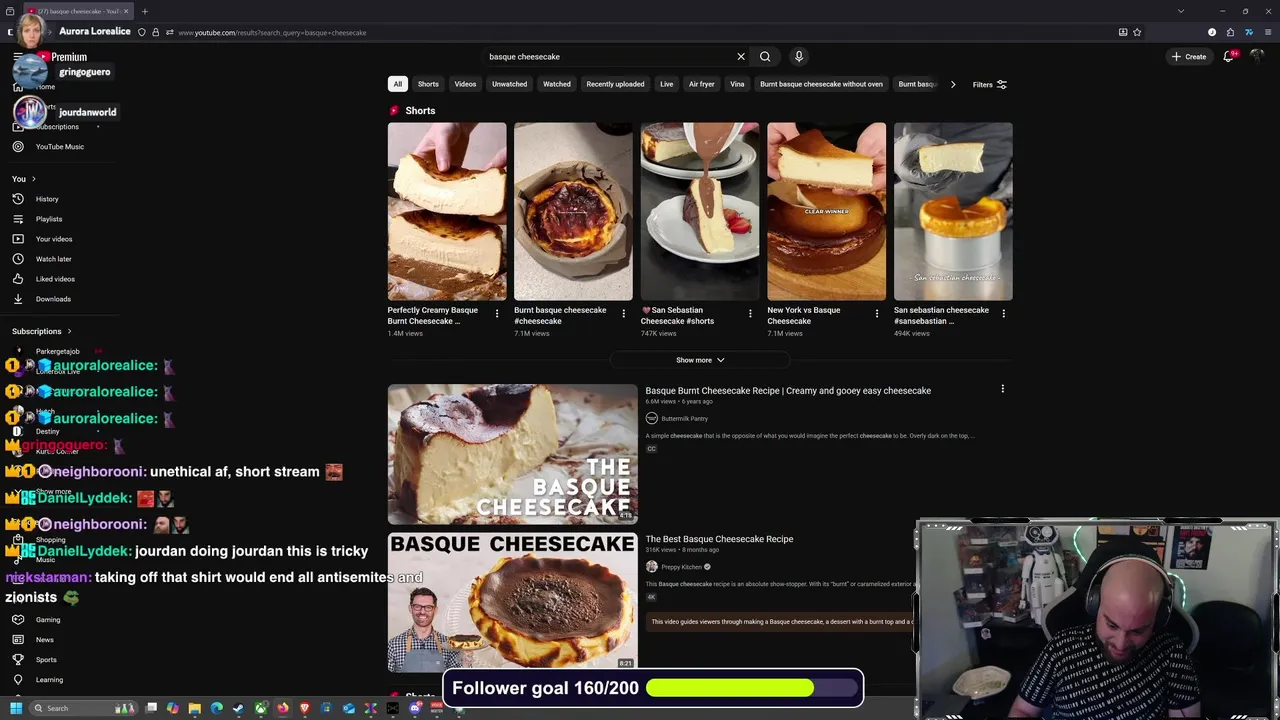The width and height of the screenshot is (1280, 720).
Task: Open more options for Perfectly Creamy Basque short
Action: 497,314
